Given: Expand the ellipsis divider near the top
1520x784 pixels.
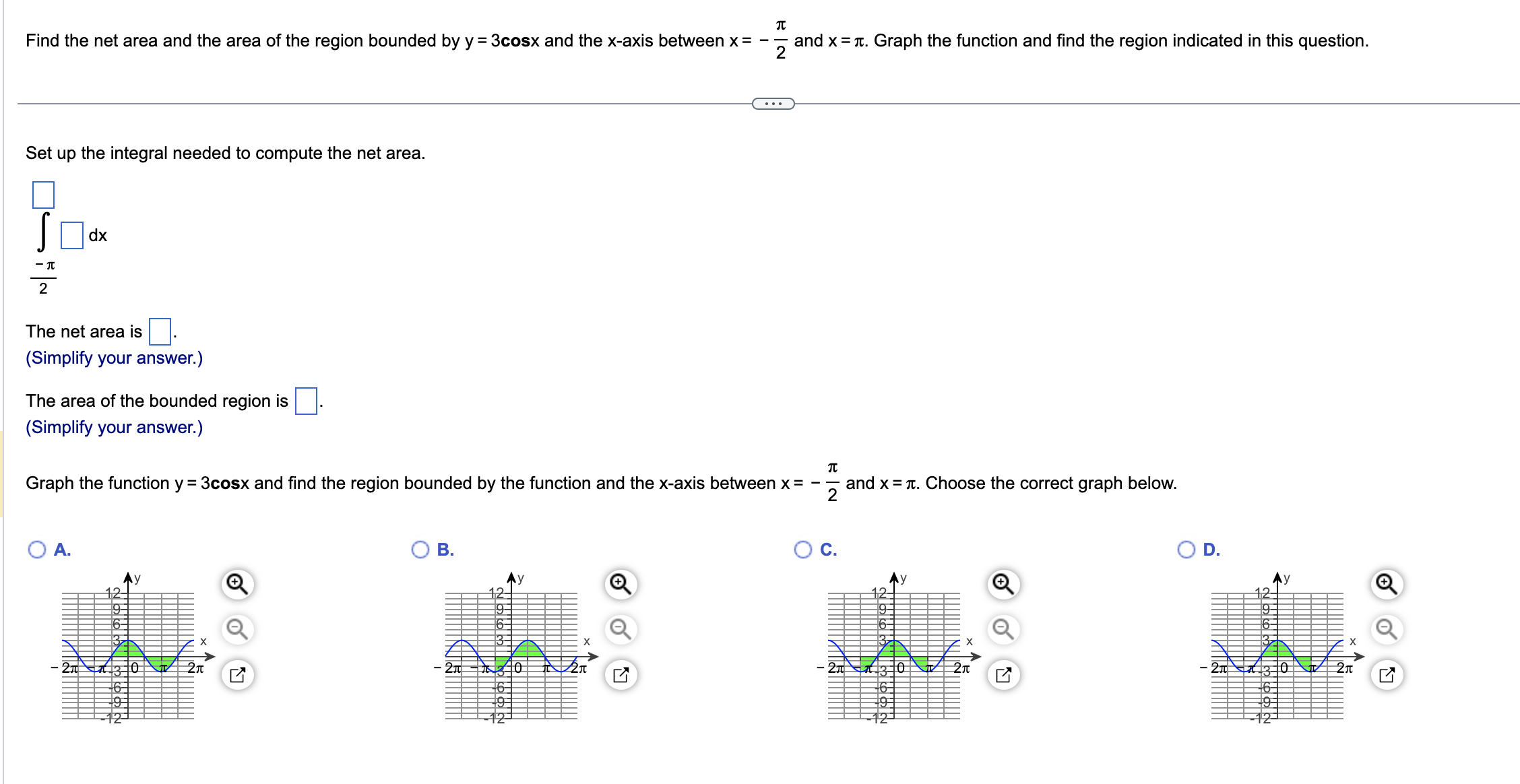Looking at the screenshot, I should 773,102.
